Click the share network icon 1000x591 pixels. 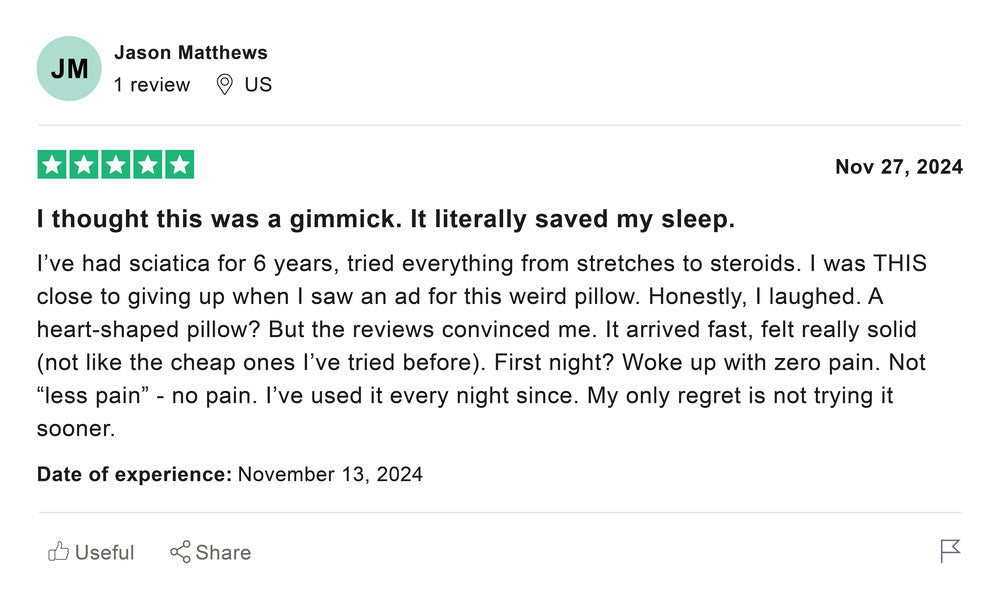[180, 552]
